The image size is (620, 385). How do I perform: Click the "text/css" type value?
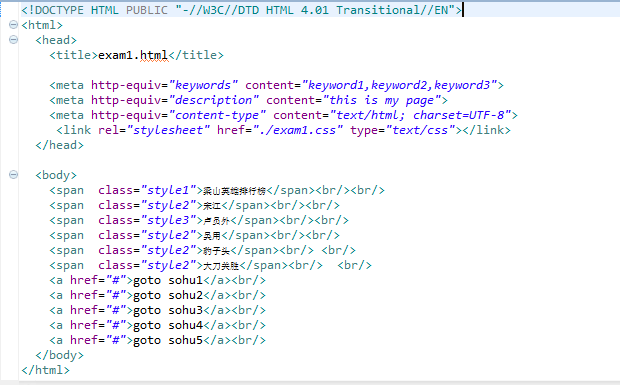[420, 130]
